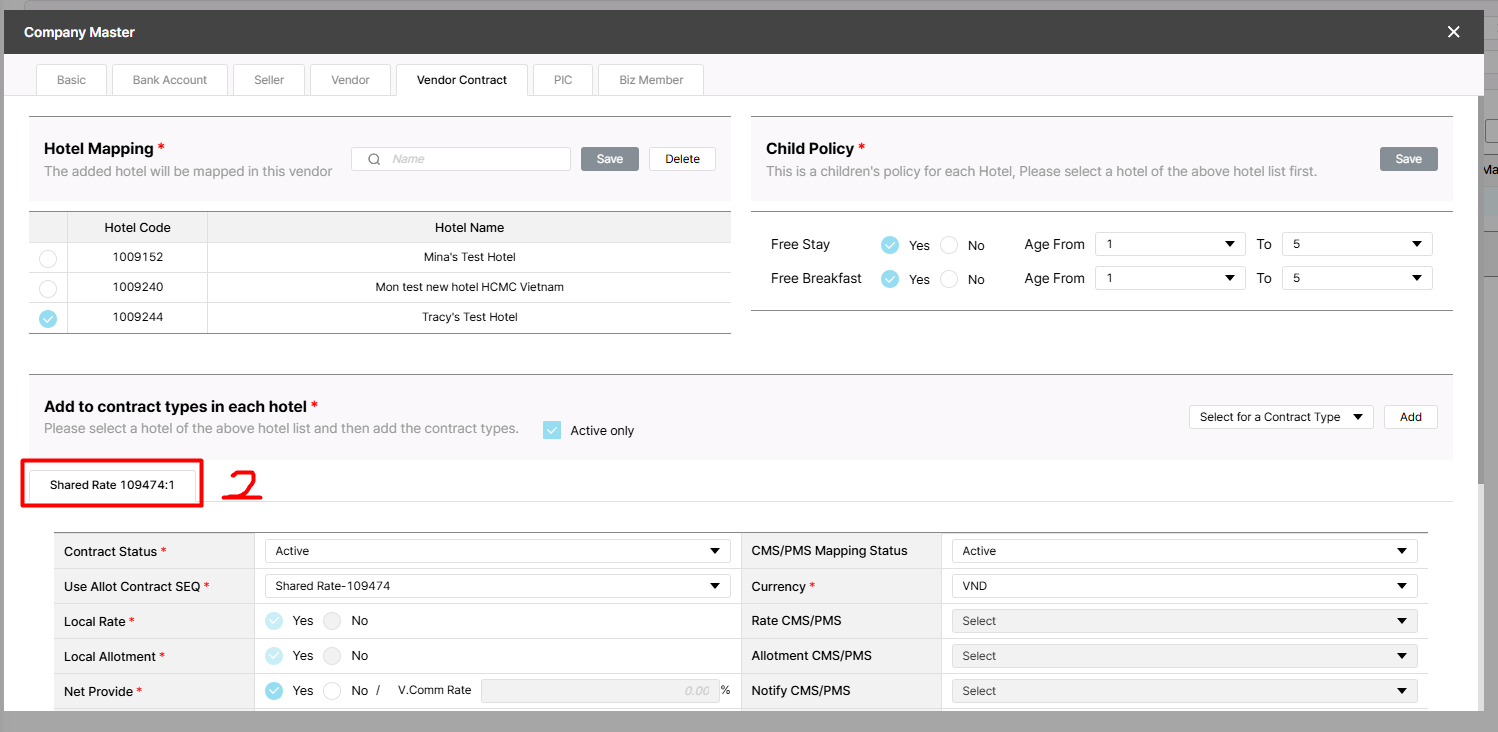
Task: Toggle the Active only checkbox
Action: tap(552, 430)
